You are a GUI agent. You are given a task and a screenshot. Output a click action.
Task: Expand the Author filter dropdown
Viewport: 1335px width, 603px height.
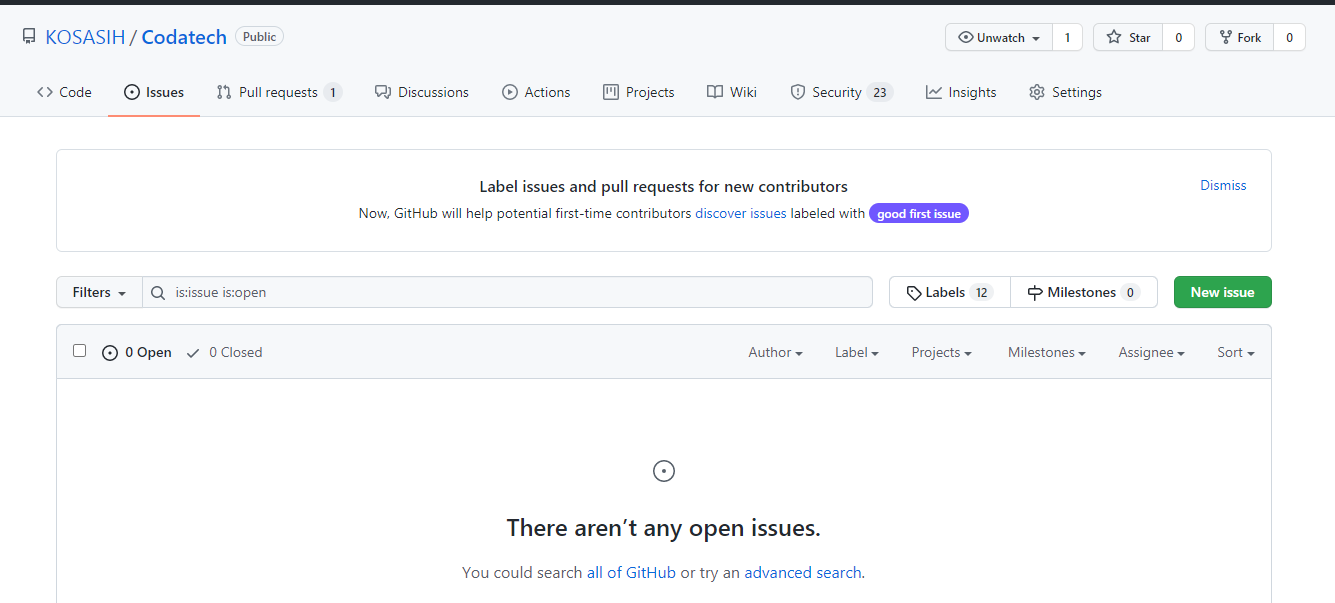point(775,352)
